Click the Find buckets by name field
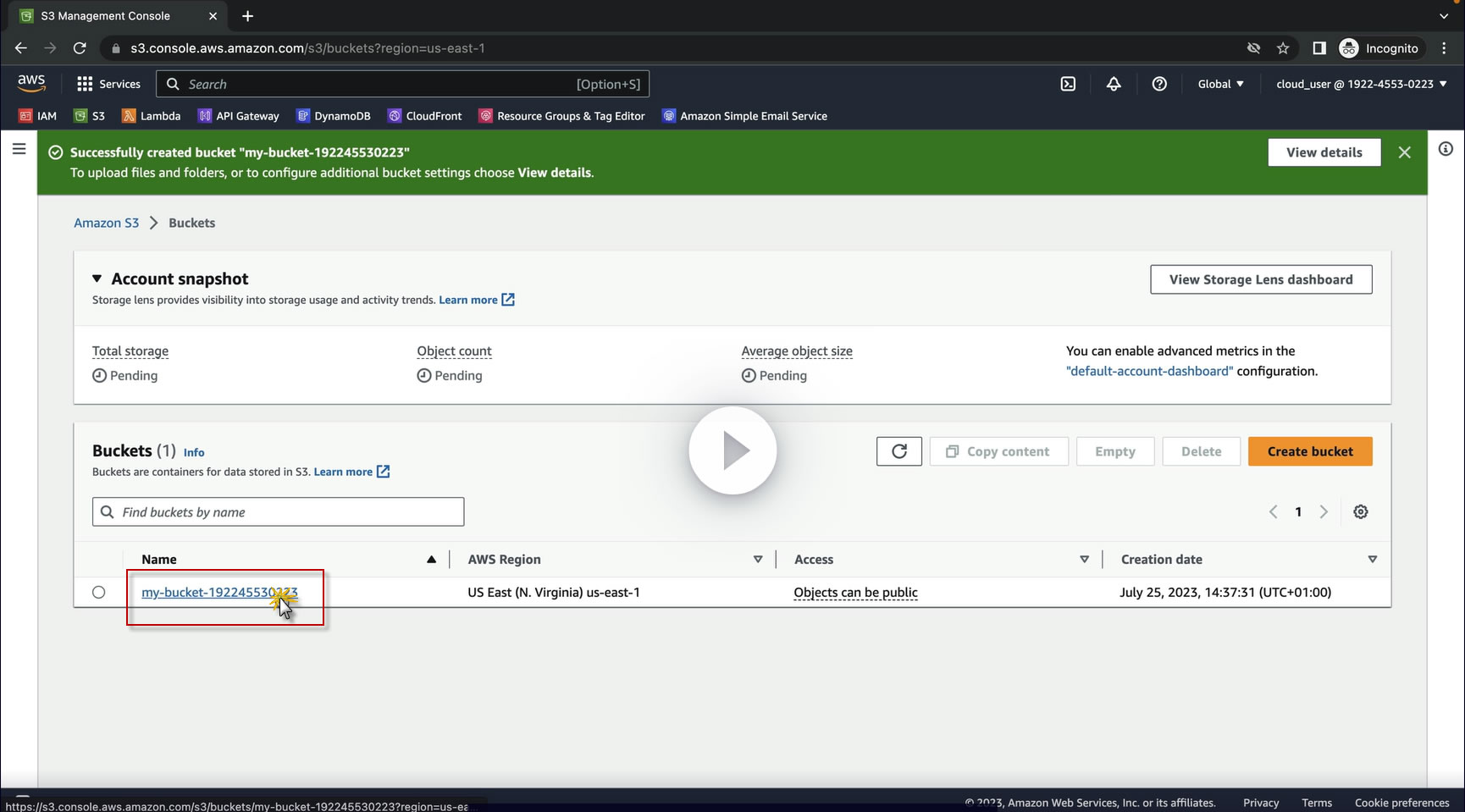The height and width of the screenshot is (812, 1465). pyautogui.click(x=278, y=511)
